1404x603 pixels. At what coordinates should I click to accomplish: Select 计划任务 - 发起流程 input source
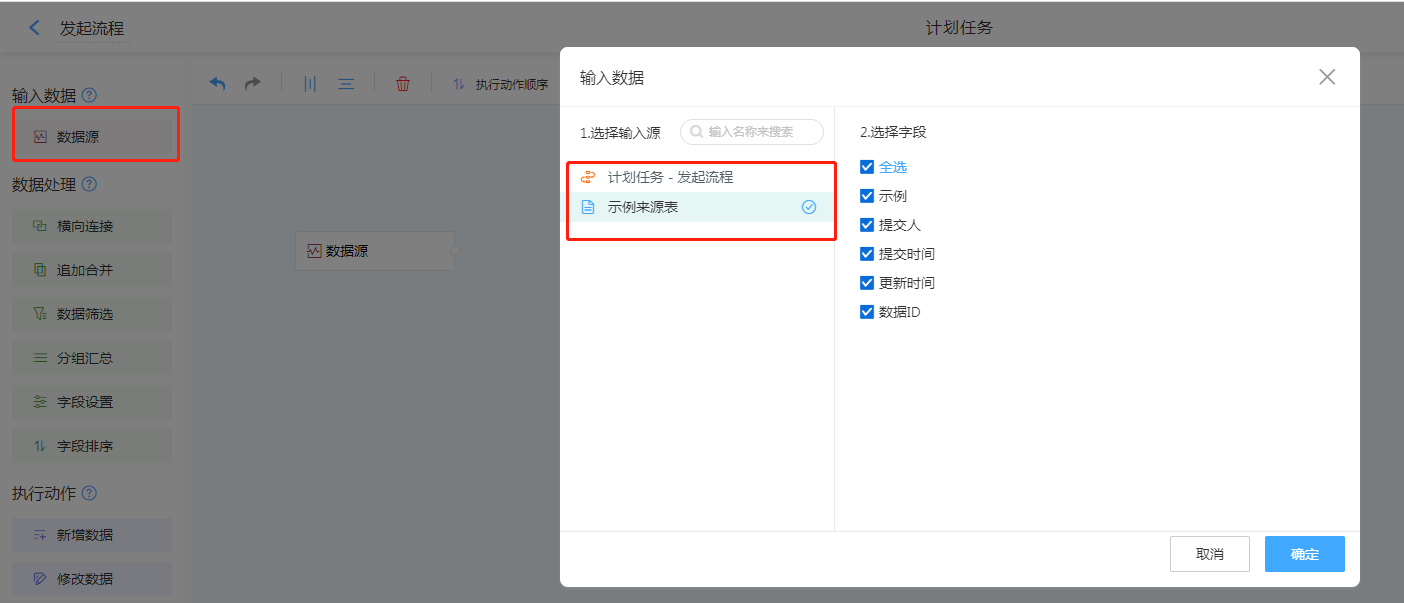tap(670, 177)
